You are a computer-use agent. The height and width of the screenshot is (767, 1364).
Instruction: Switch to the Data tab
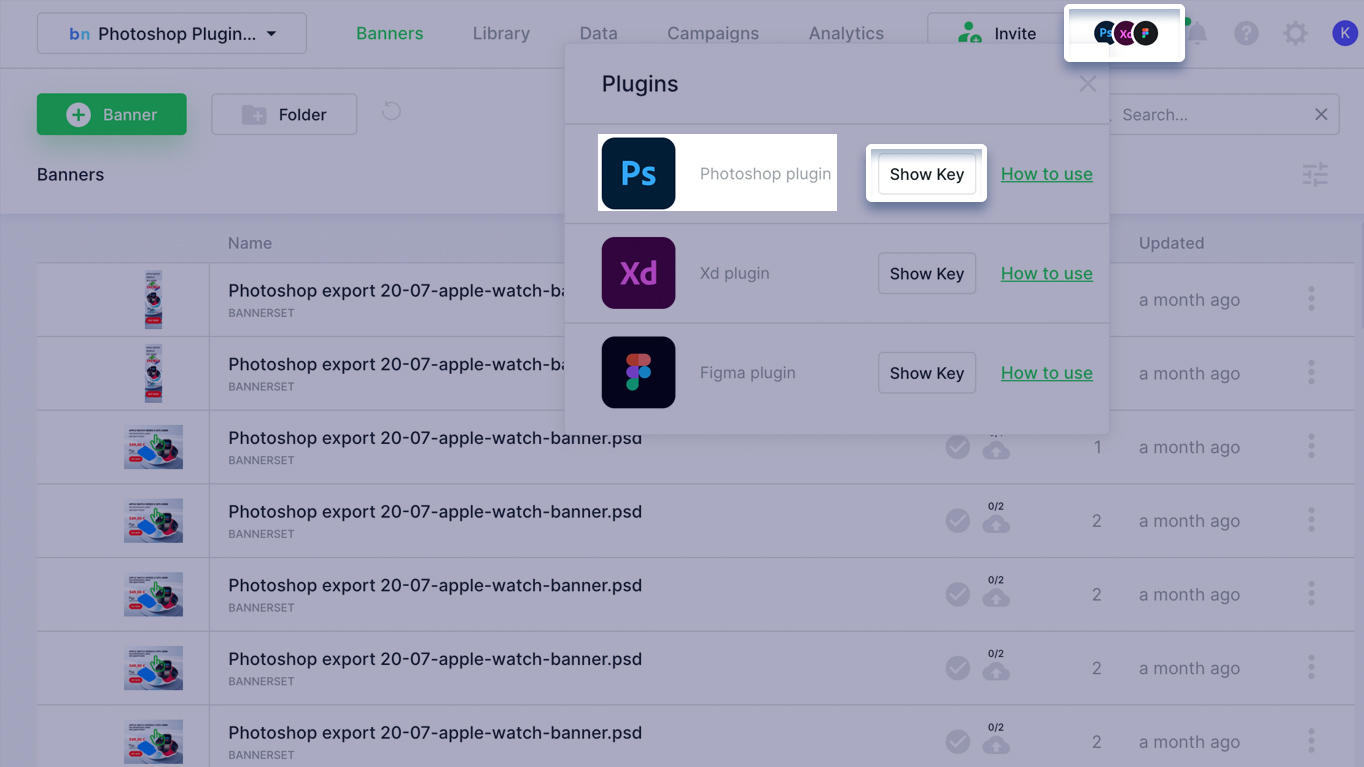(x=598, y=33)
